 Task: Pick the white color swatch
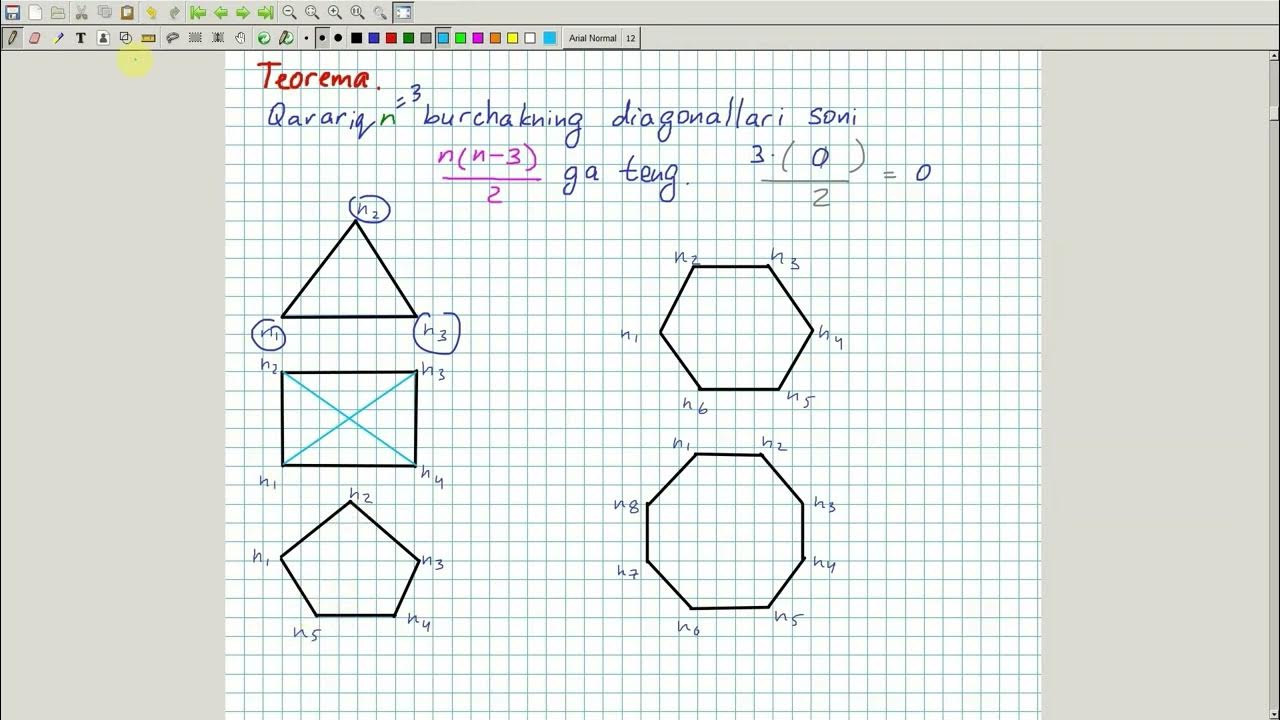point(530,38)
